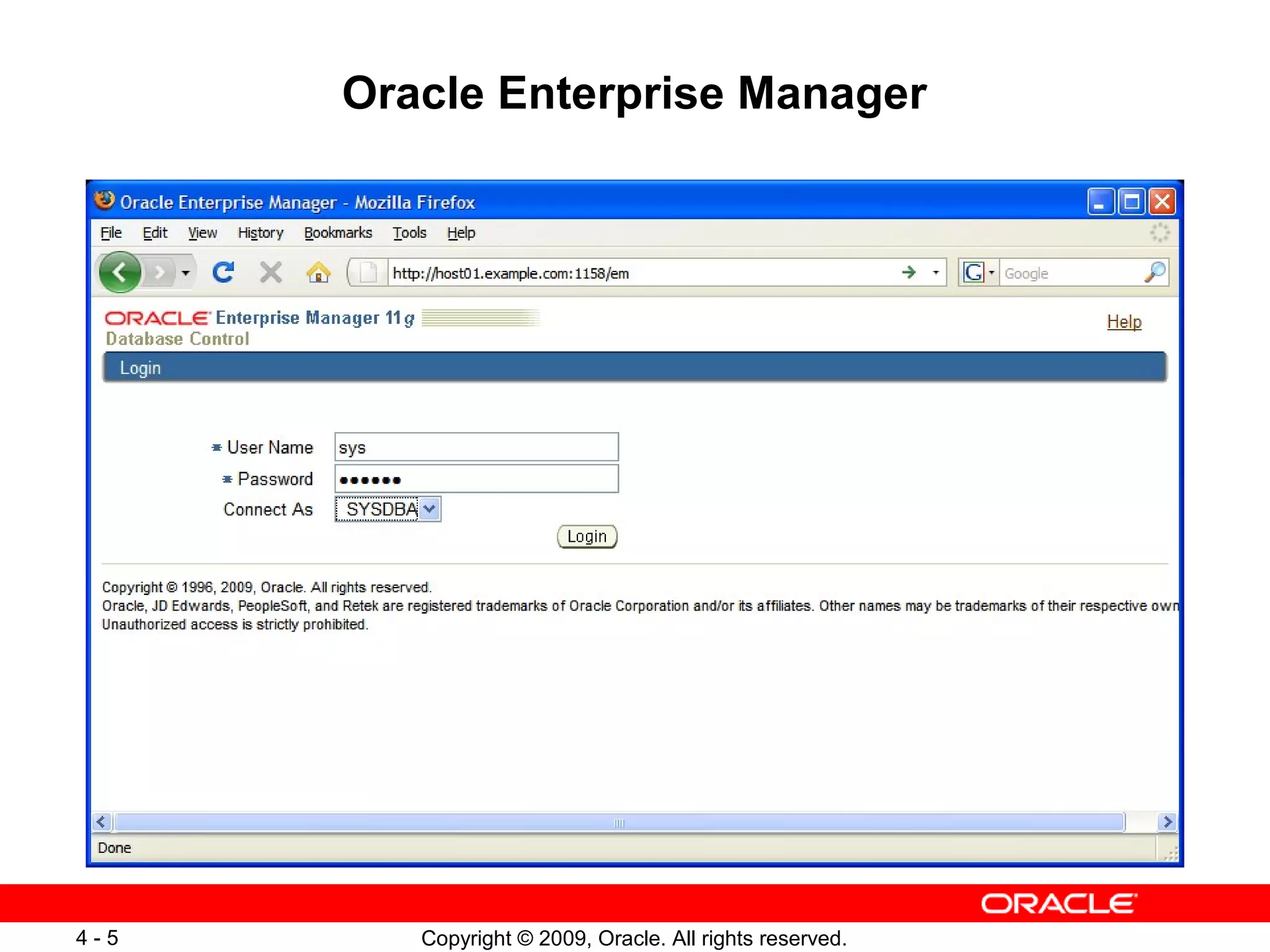Click the green Go arrow in address bar

[909, 272]
